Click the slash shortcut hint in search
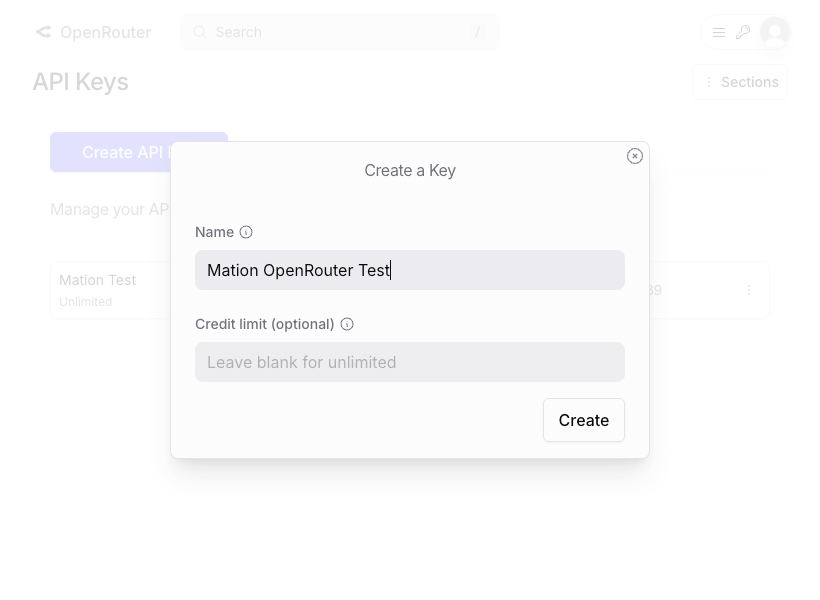Image resolution: width=820 pixels, height=600 pixels. [477, 32]
